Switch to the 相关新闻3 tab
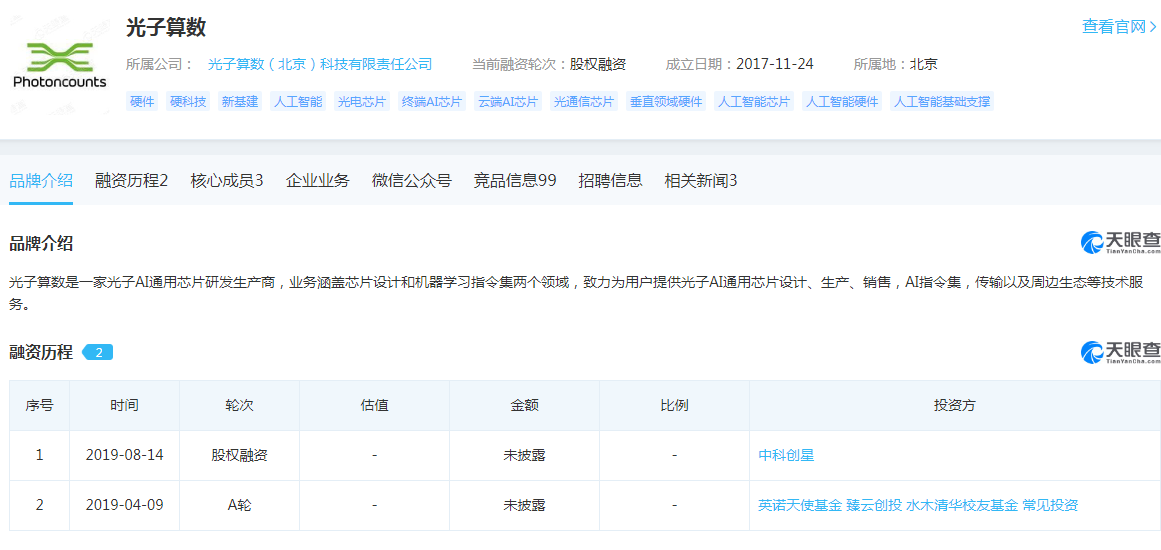This screenshot has height=550, width=1161. tap(700, 180)
